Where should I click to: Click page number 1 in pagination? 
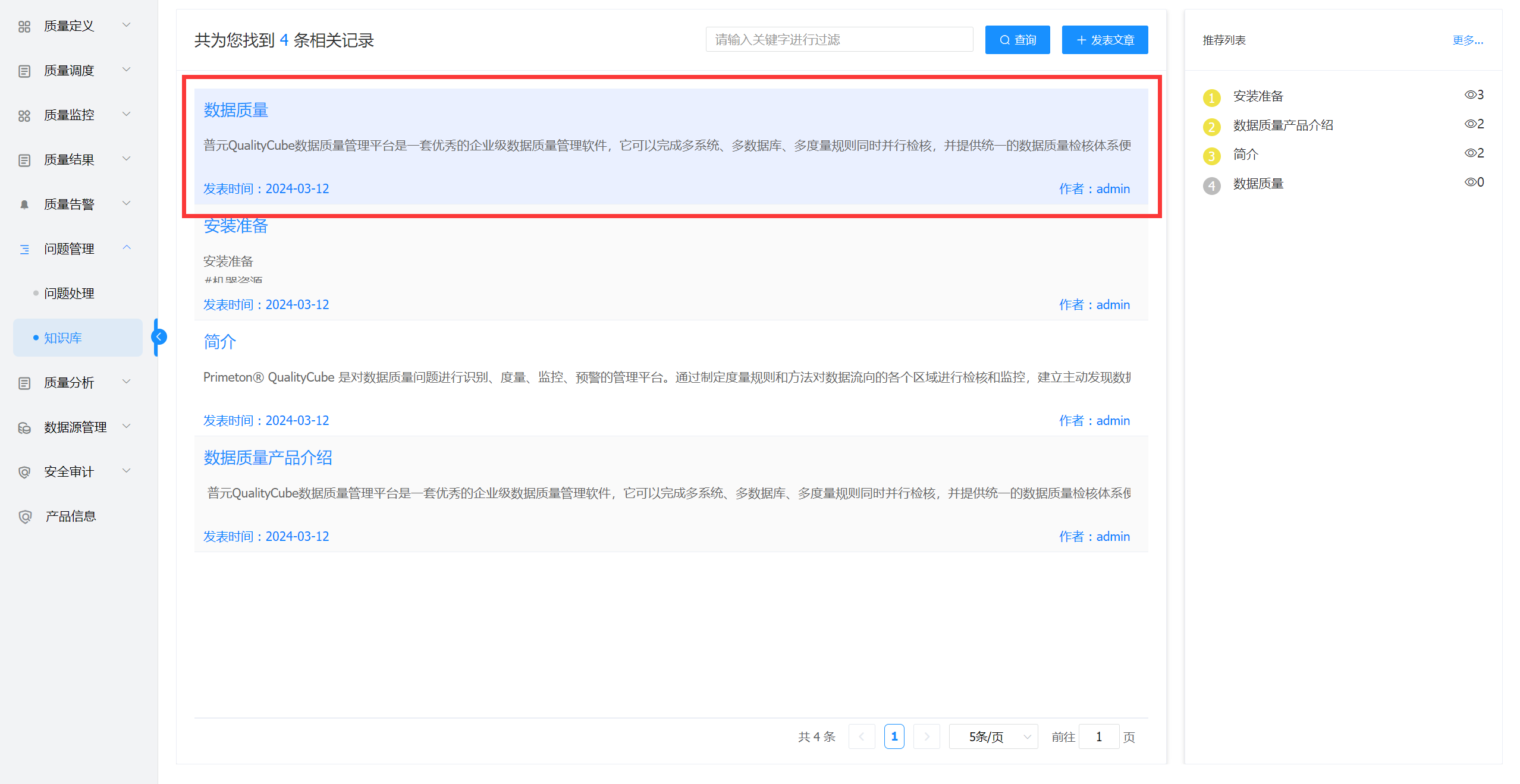pos(894,736)
